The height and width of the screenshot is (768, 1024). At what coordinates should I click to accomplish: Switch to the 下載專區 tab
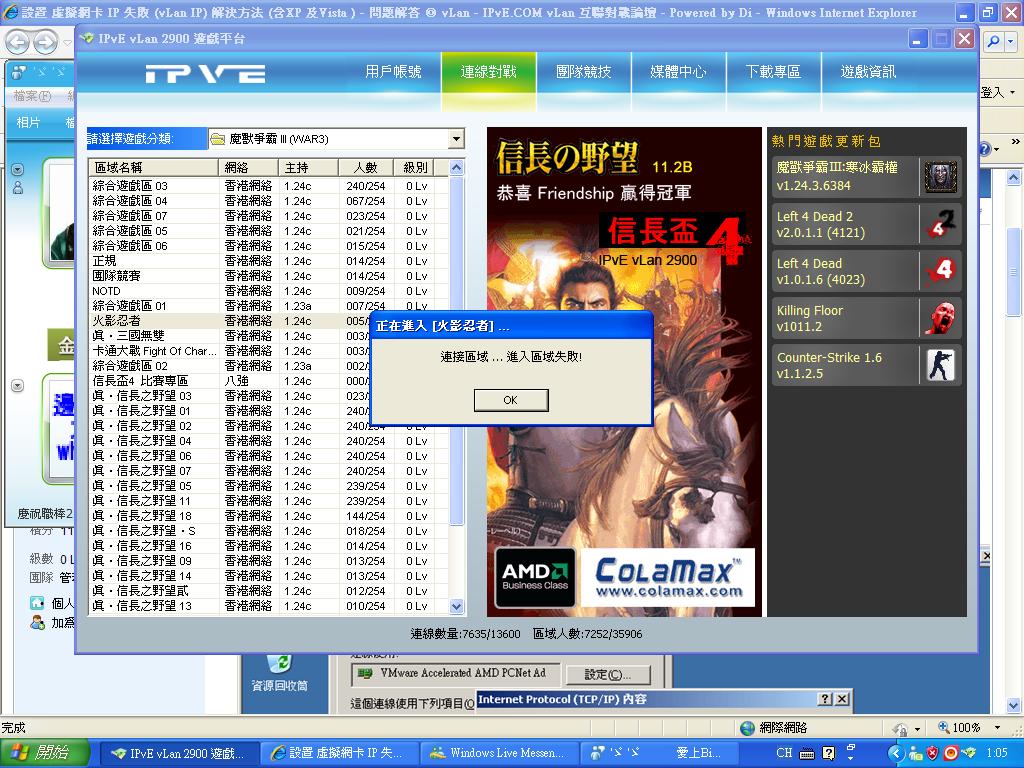(773, 72)
